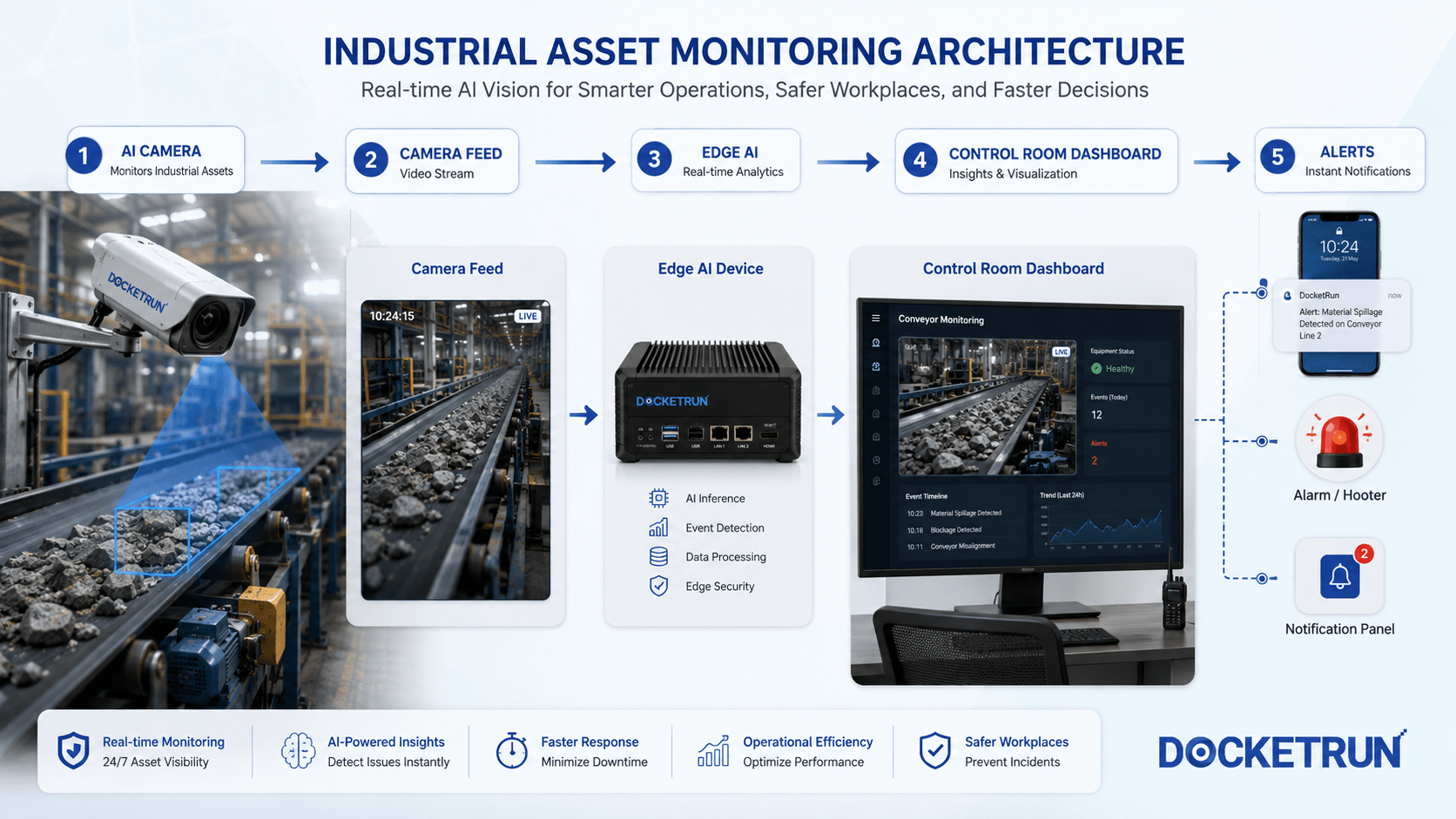Click the Faster Response stopwatch icon
This screenshot has width=1456, height=819.
pos(512,750)
